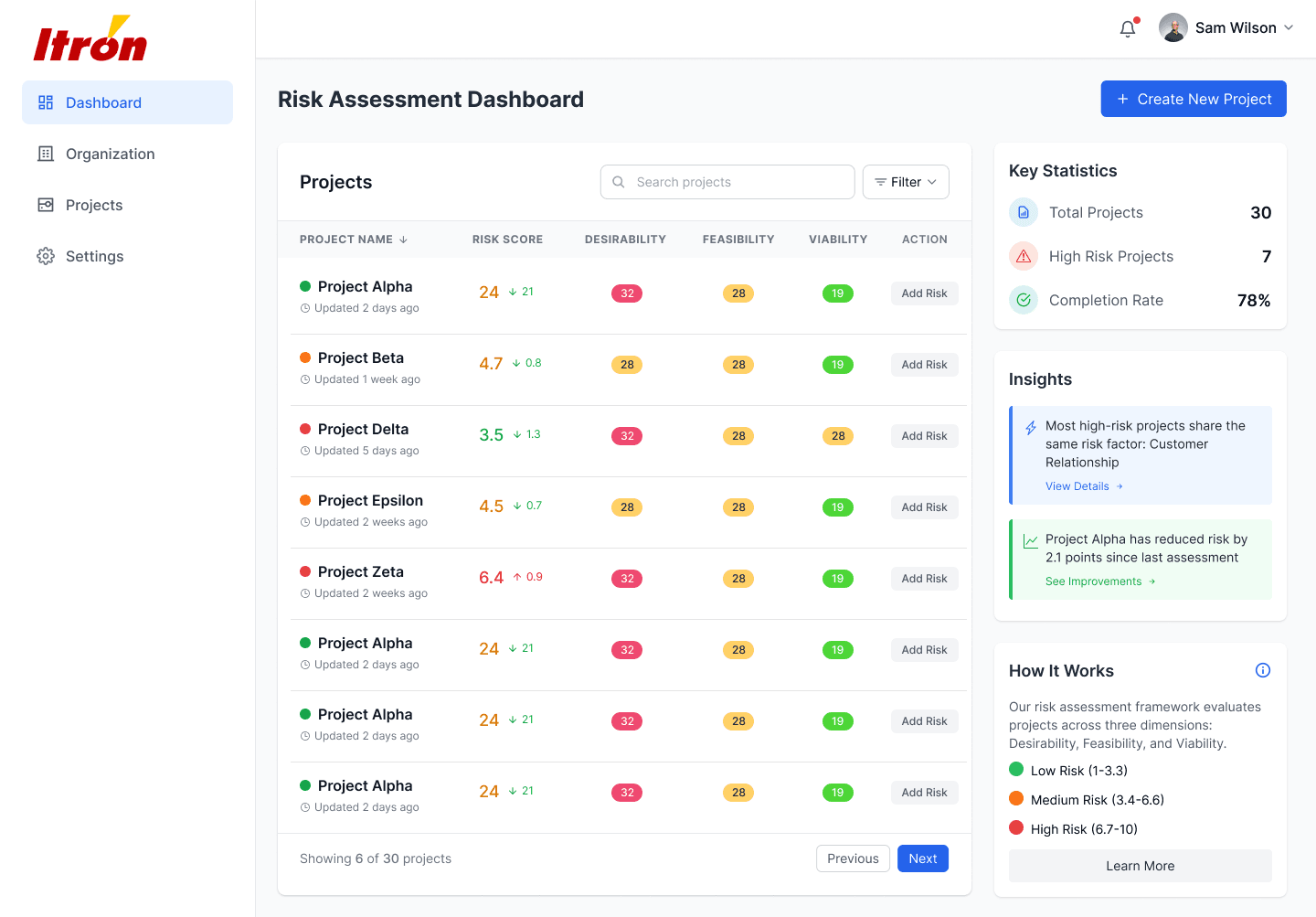Click Create New Project button
The width and height of the screenshot is (1316, 917).
point(1194,99)
